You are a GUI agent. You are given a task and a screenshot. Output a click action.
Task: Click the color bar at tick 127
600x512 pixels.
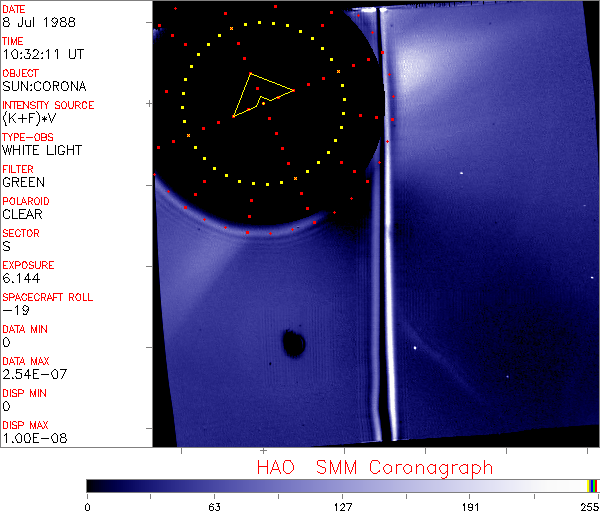pyautogui.click(x=342, y=485)
